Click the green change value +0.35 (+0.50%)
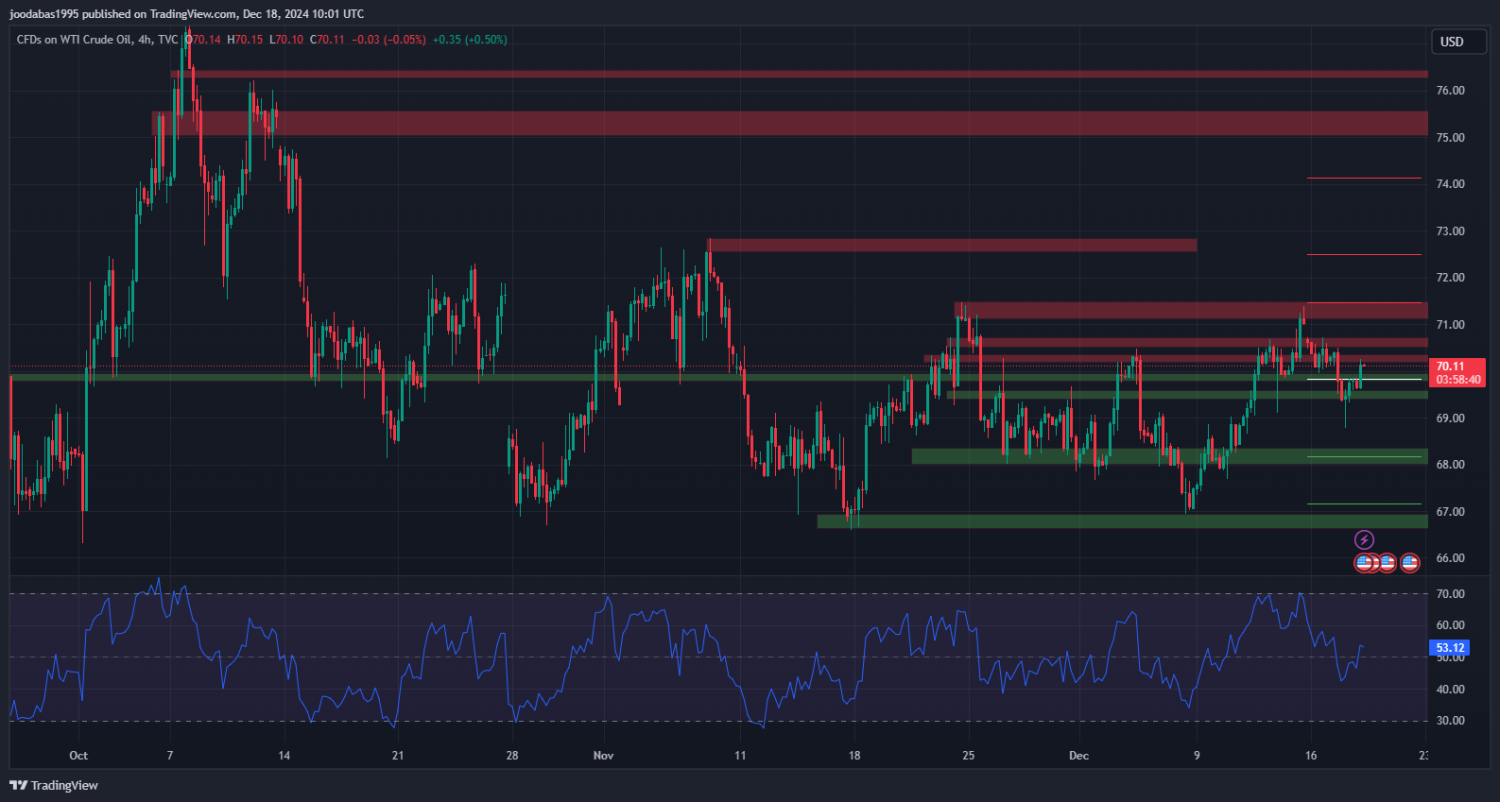 coord(470,40)
